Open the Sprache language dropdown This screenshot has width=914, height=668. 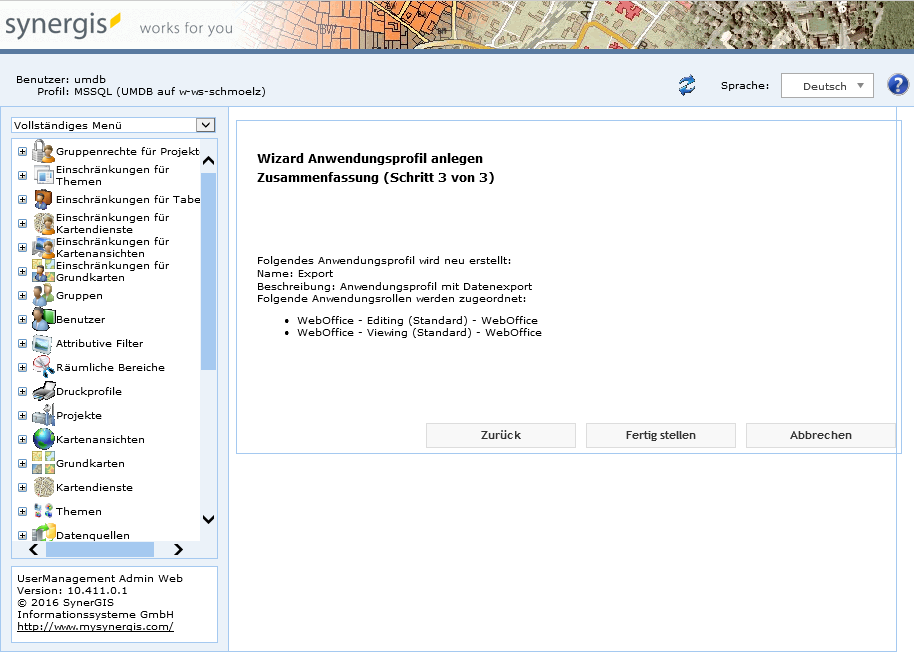click(826, 86)
